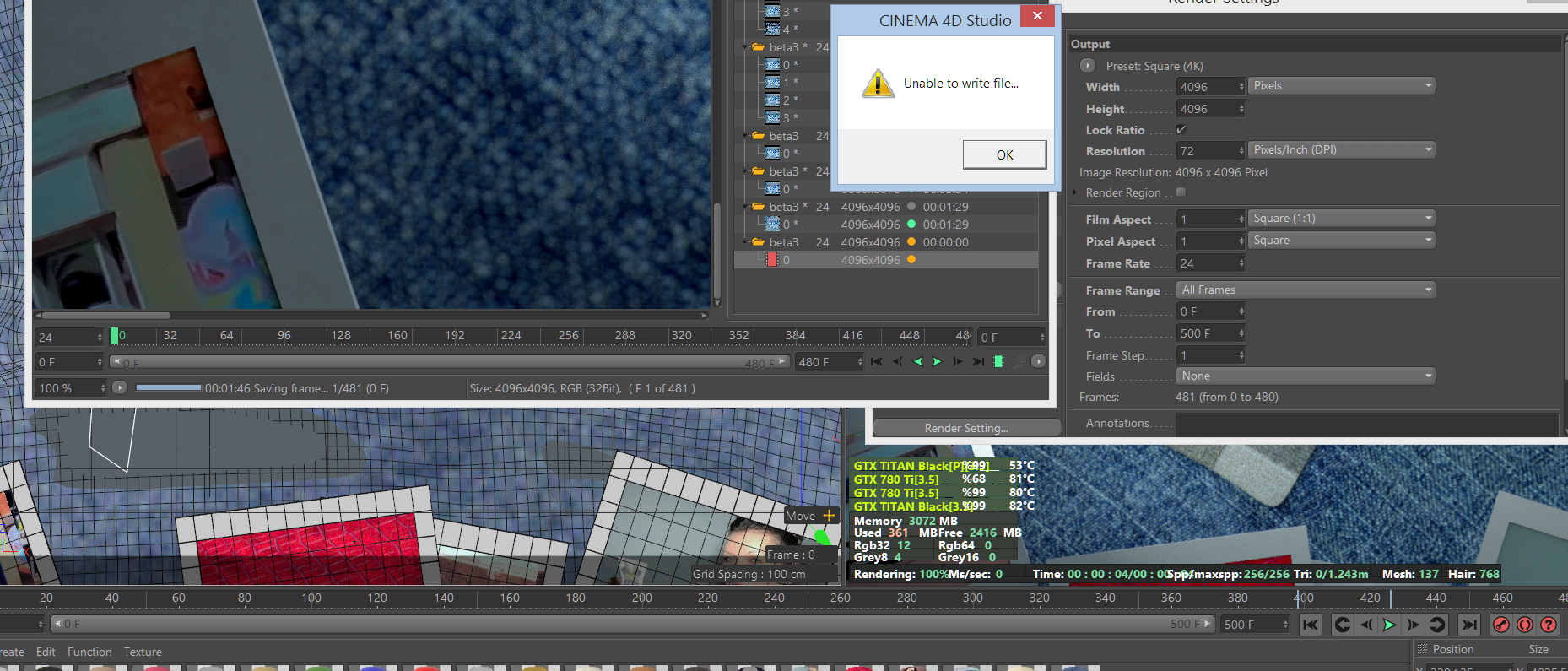The height and width of the screenshot is (671, 1568).
Task: Open the Render Setting... button
Action: 966,428
